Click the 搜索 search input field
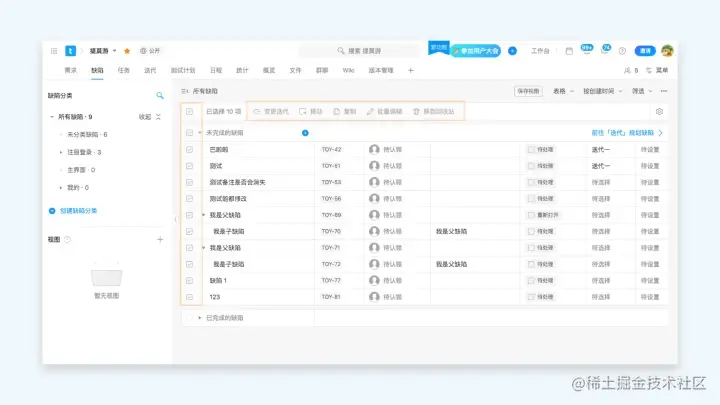The width and height of the screenshot is (720, 405). click(360, 51)
